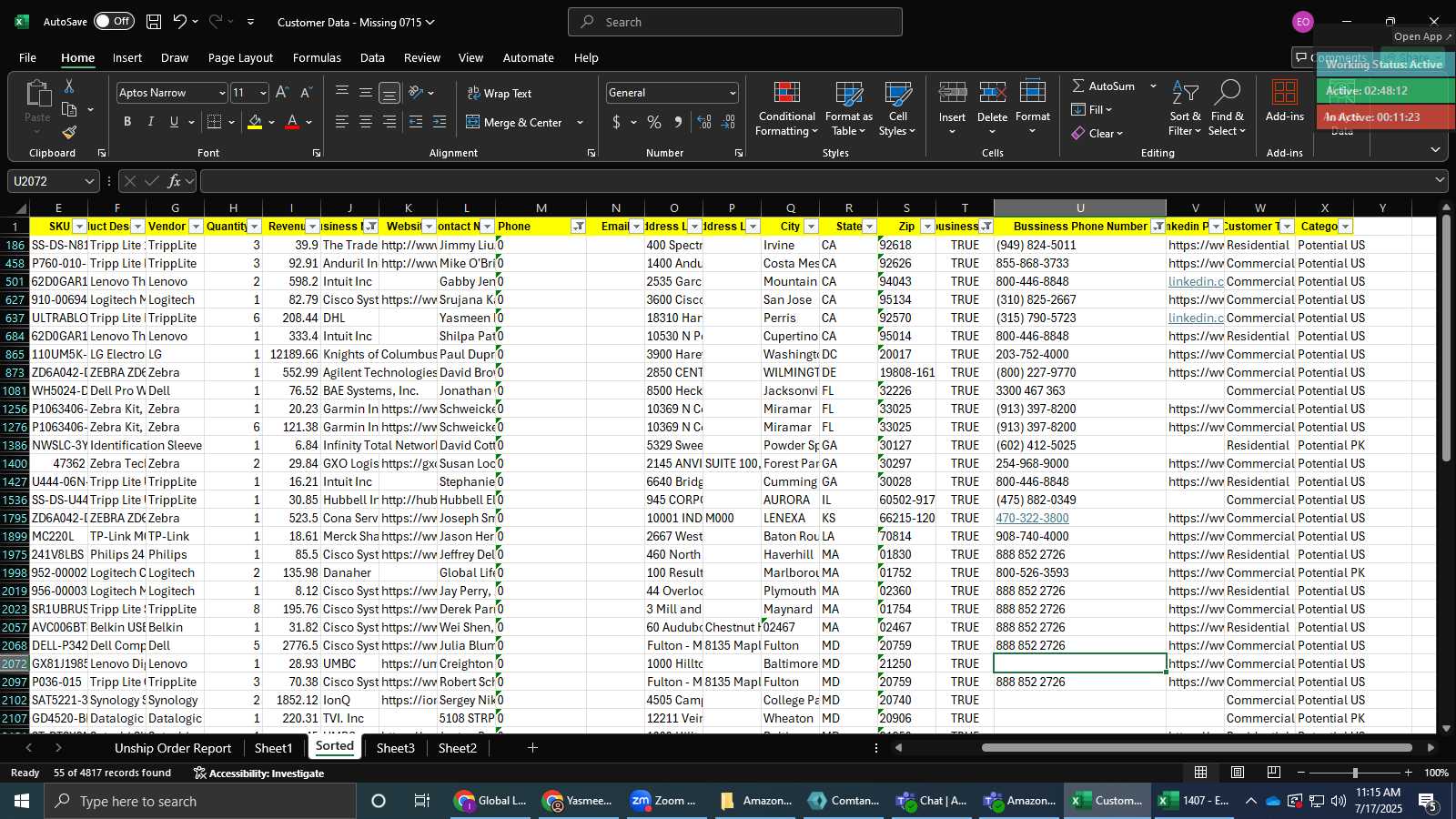Click the Cut scissors icon
The width and height of the screenshot is (1456, 819).
(69, 86)
